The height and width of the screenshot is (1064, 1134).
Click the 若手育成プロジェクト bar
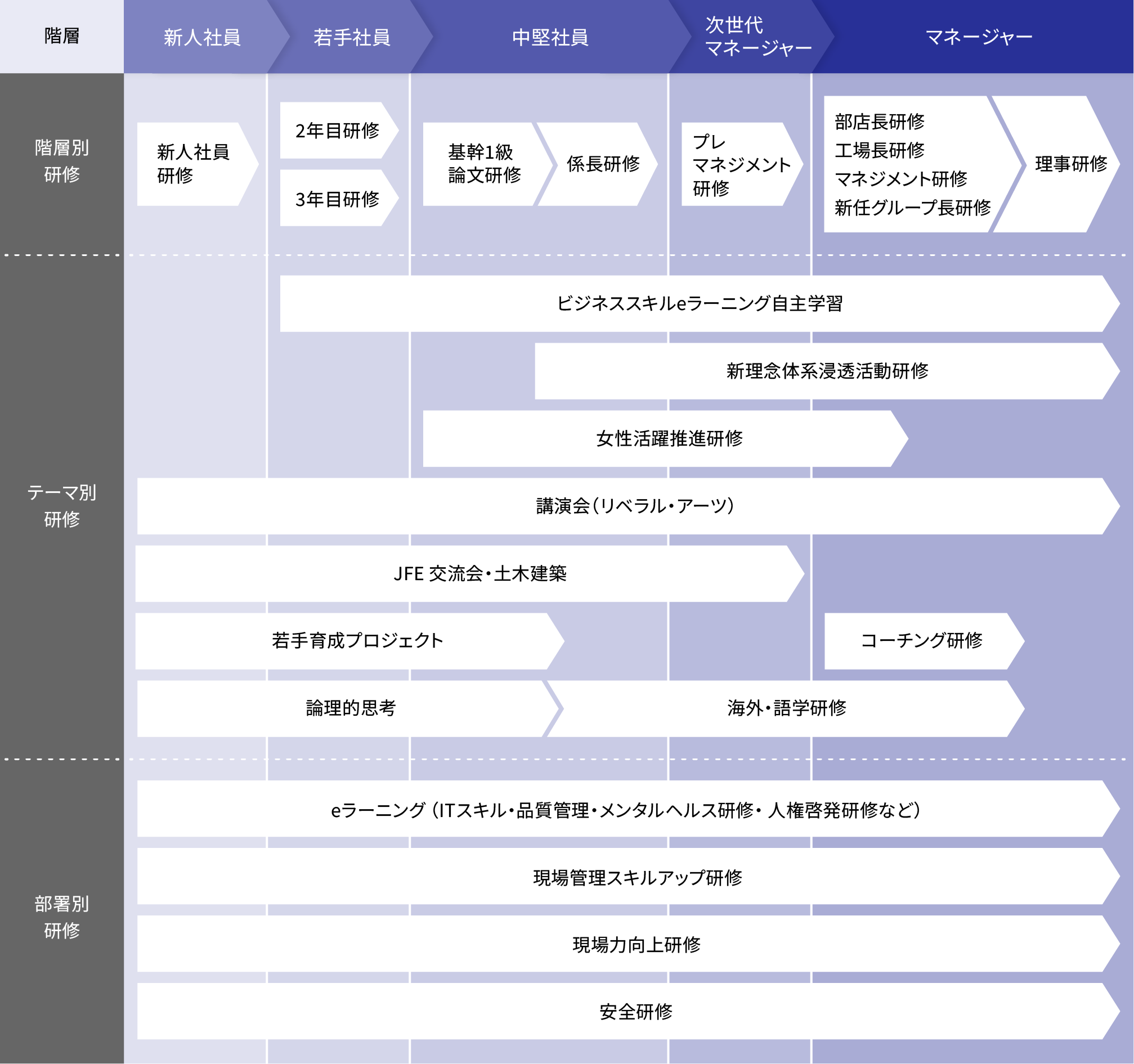(349, 641)
